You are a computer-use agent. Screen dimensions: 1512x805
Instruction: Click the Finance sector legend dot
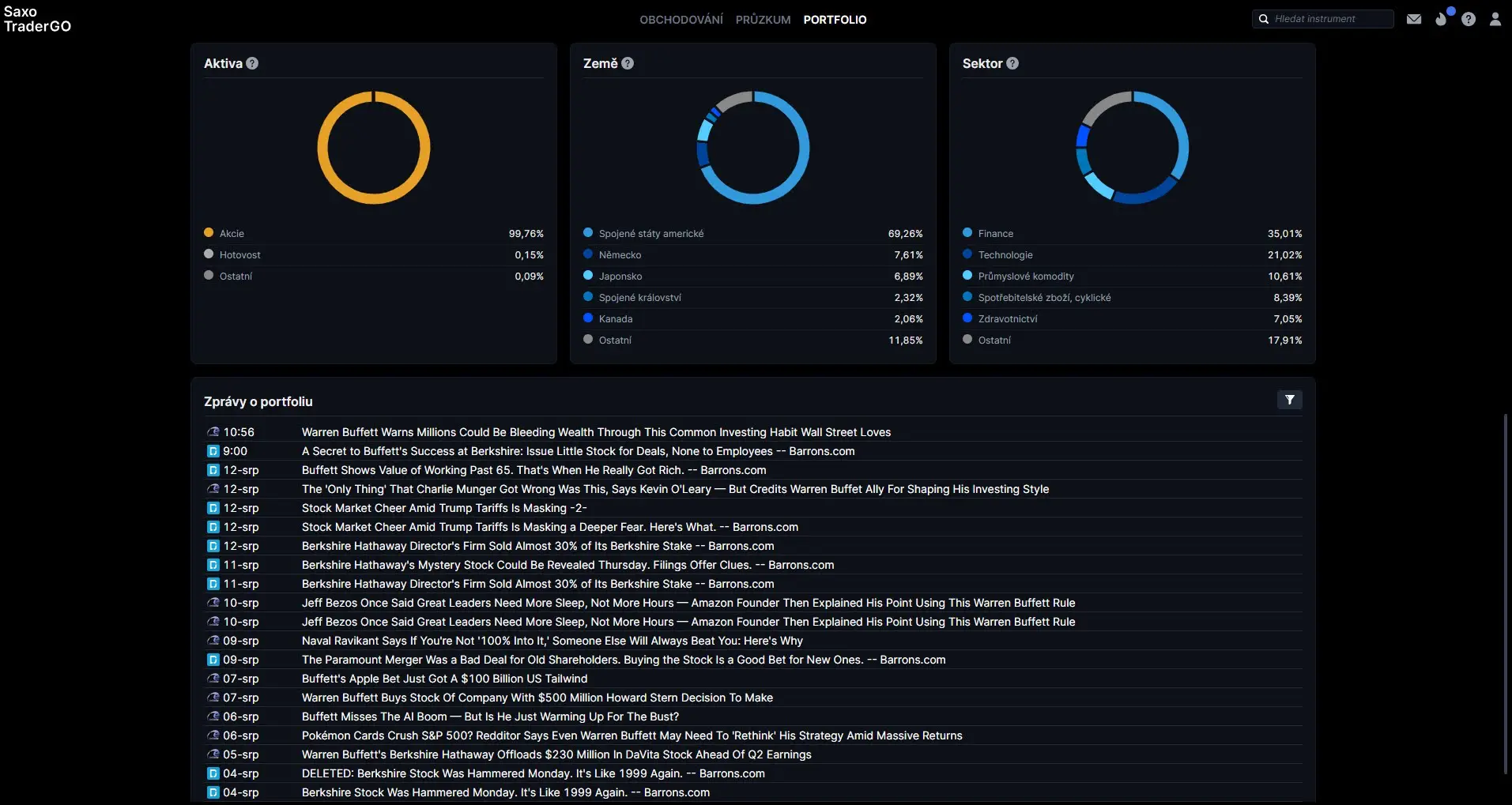[967, 233]
